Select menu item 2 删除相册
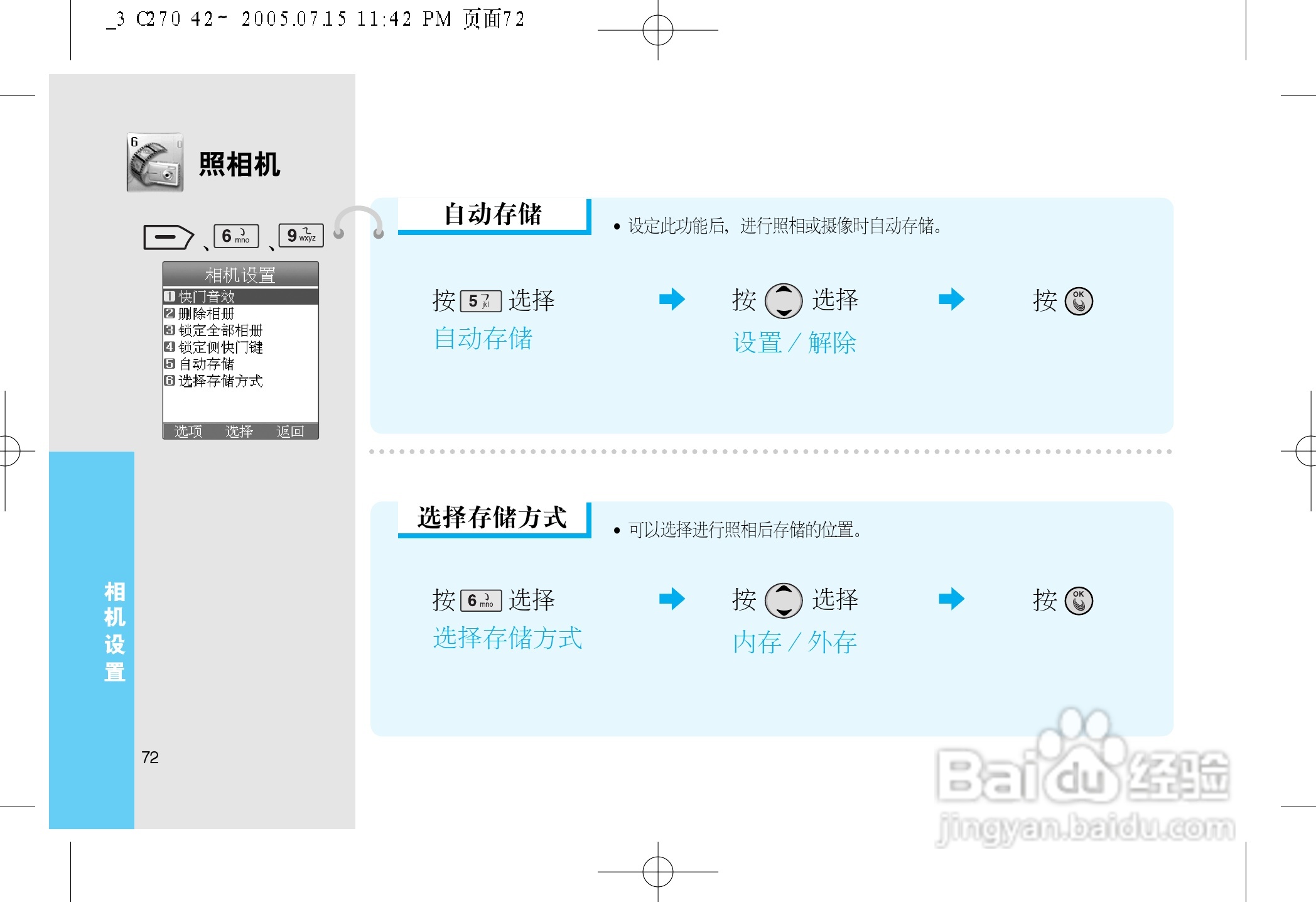Viewport: 1316px width, 902px height. point(240,313)
